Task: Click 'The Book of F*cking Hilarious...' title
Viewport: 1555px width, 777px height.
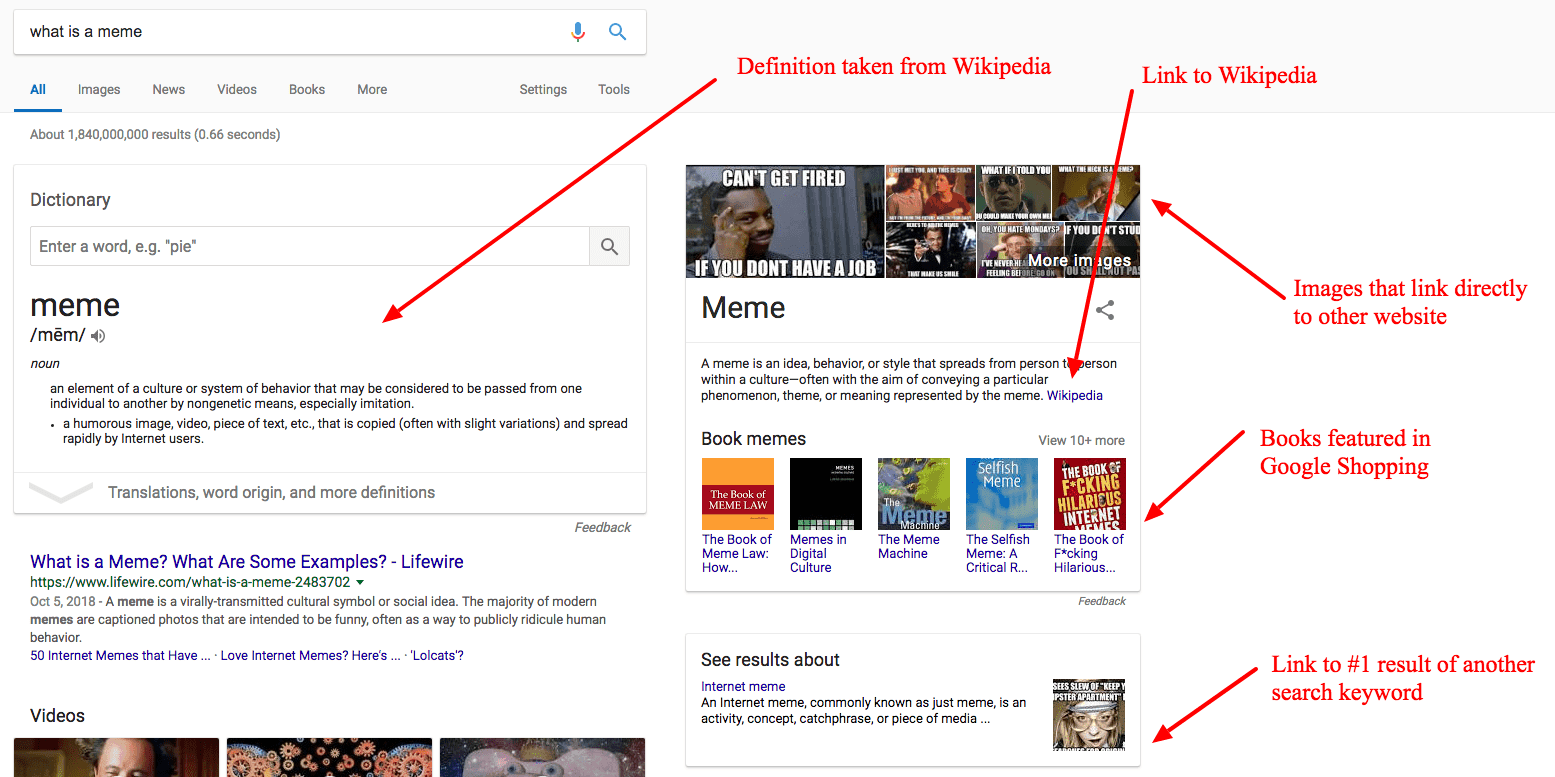Action: [1089, 553]
